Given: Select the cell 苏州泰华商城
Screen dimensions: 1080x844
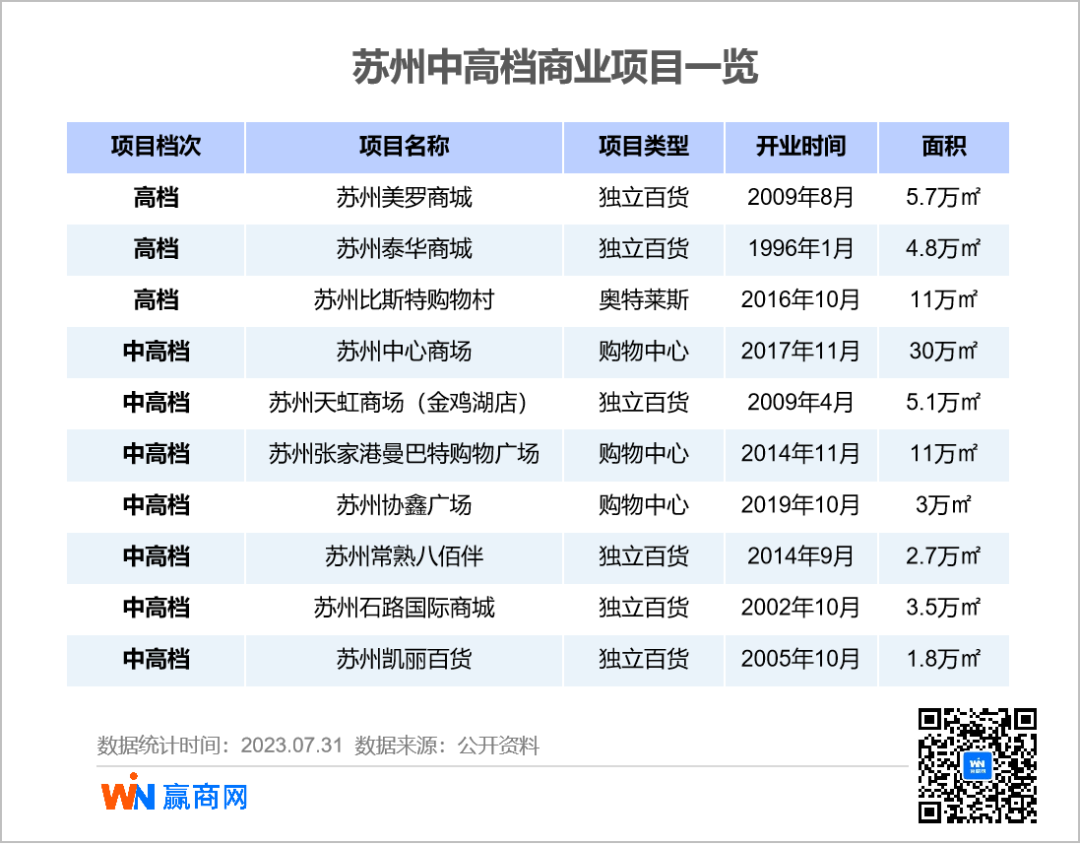Looking at the screenshot, I should (x=404, y=249).
